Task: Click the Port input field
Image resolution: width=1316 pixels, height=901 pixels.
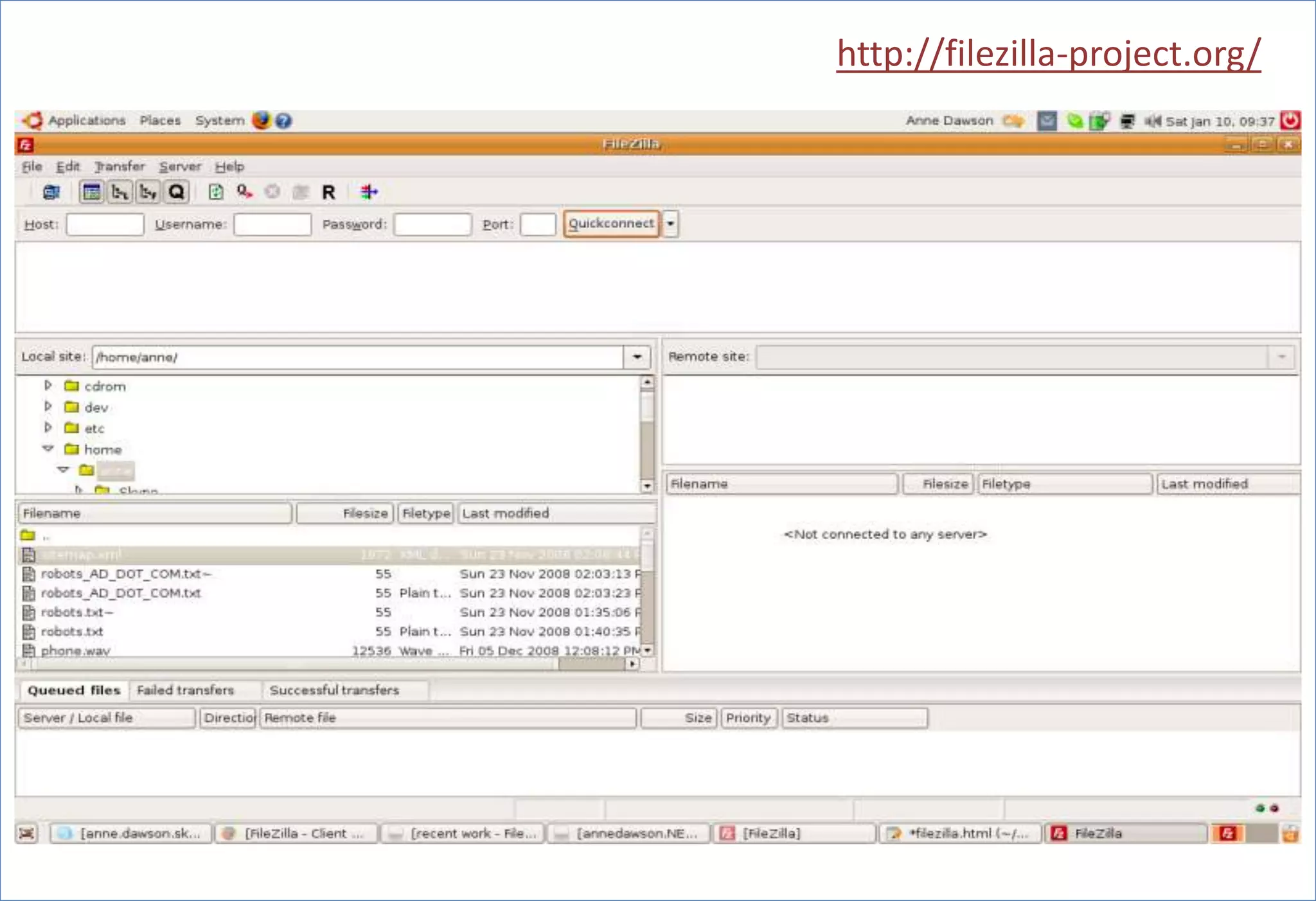Action: coord(538,224)
